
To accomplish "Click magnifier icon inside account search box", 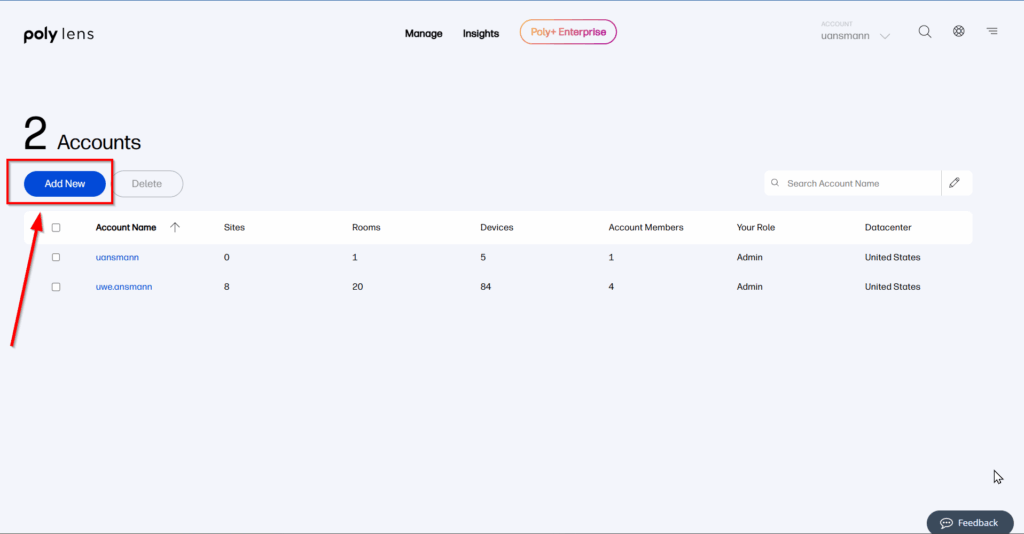I will [776, 183].
